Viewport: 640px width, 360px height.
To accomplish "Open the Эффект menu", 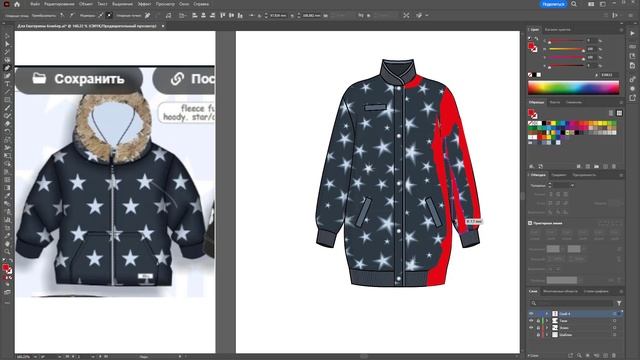I will point(144,4).
